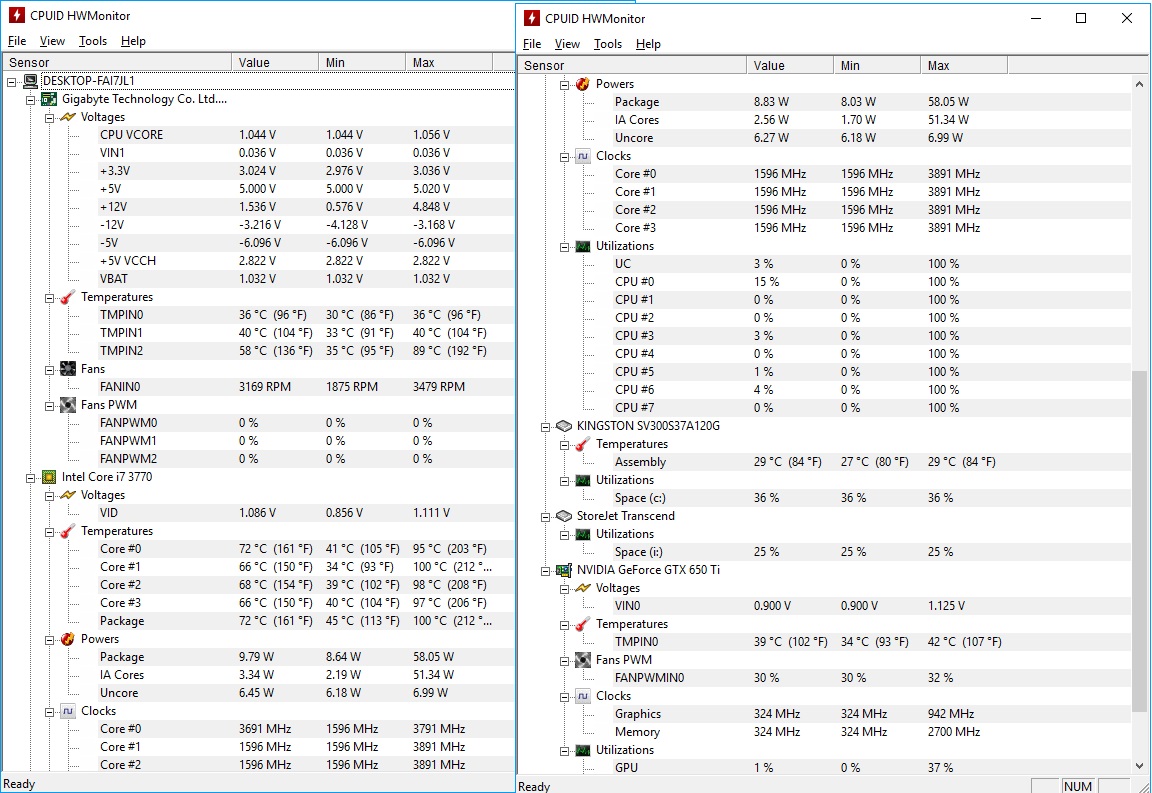The image size is (1152, 793).
Task: Collapse the Gigabyte Technology node
Action: 31,100
